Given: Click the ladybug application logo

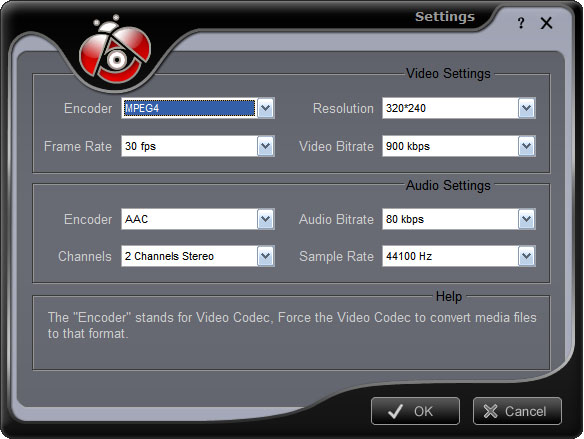Looking at the screenshot, I should point(115,50).
